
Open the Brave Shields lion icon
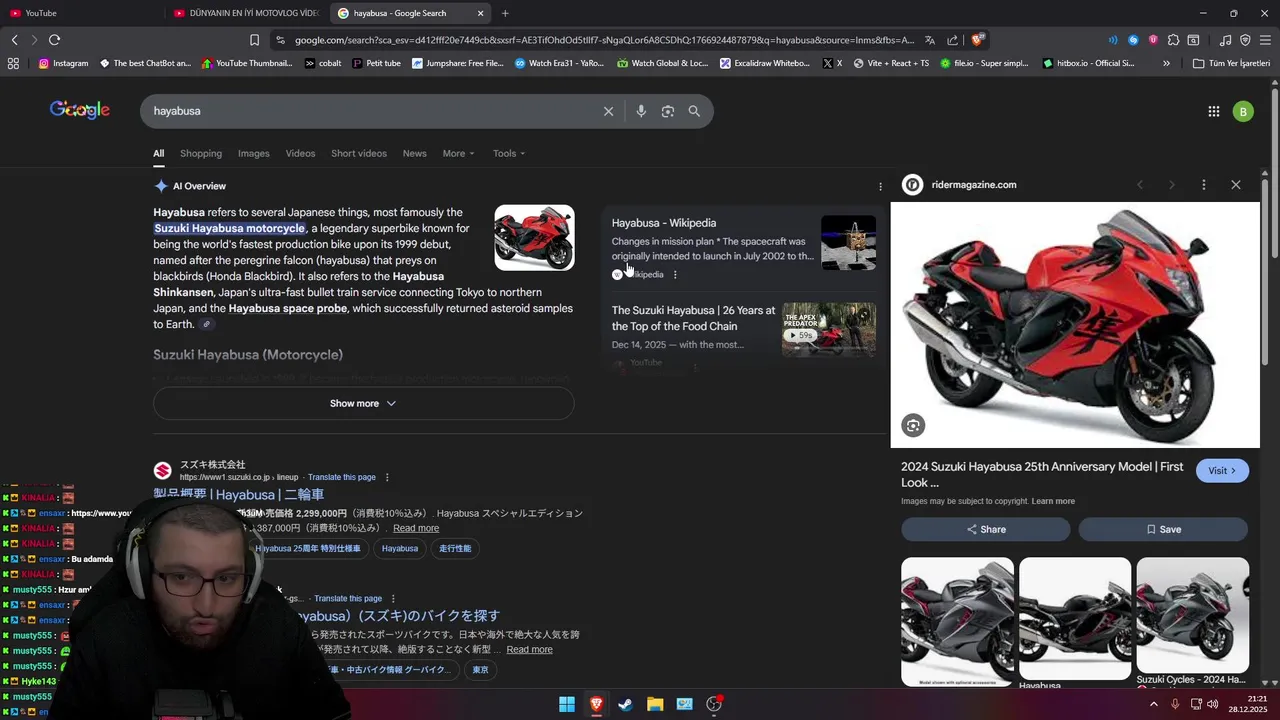[977, 40]
